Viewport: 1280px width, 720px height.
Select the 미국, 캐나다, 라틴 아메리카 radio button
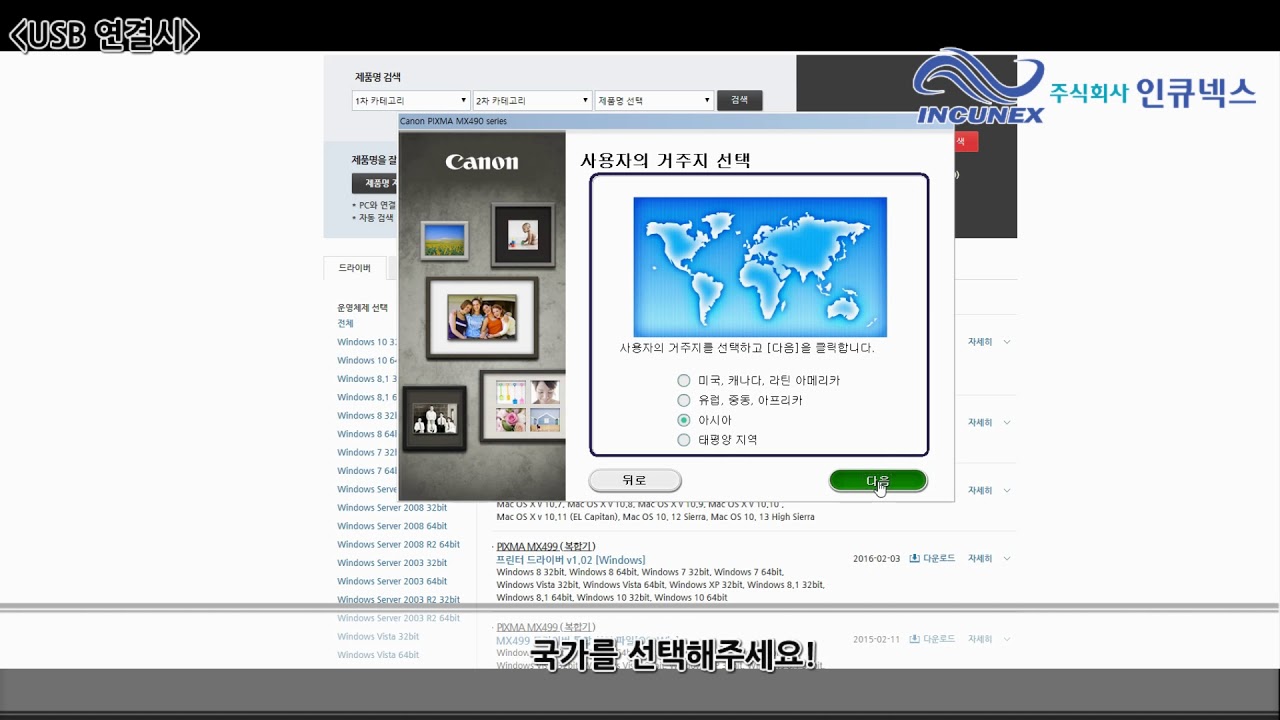tap(684, 380)
